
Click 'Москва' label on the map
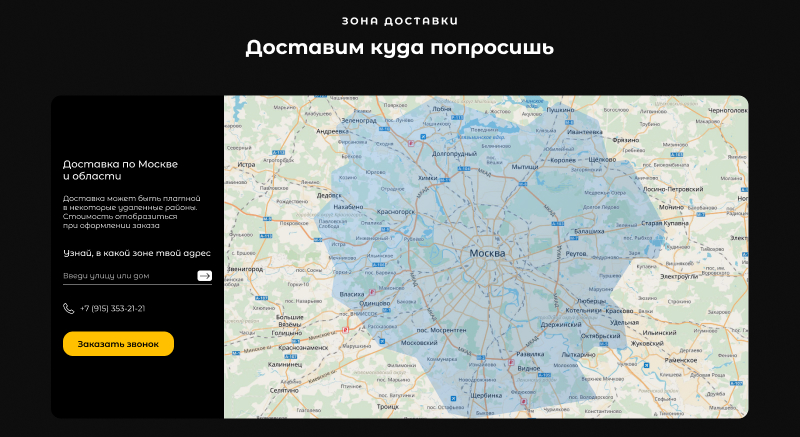(x=487, y=253)
